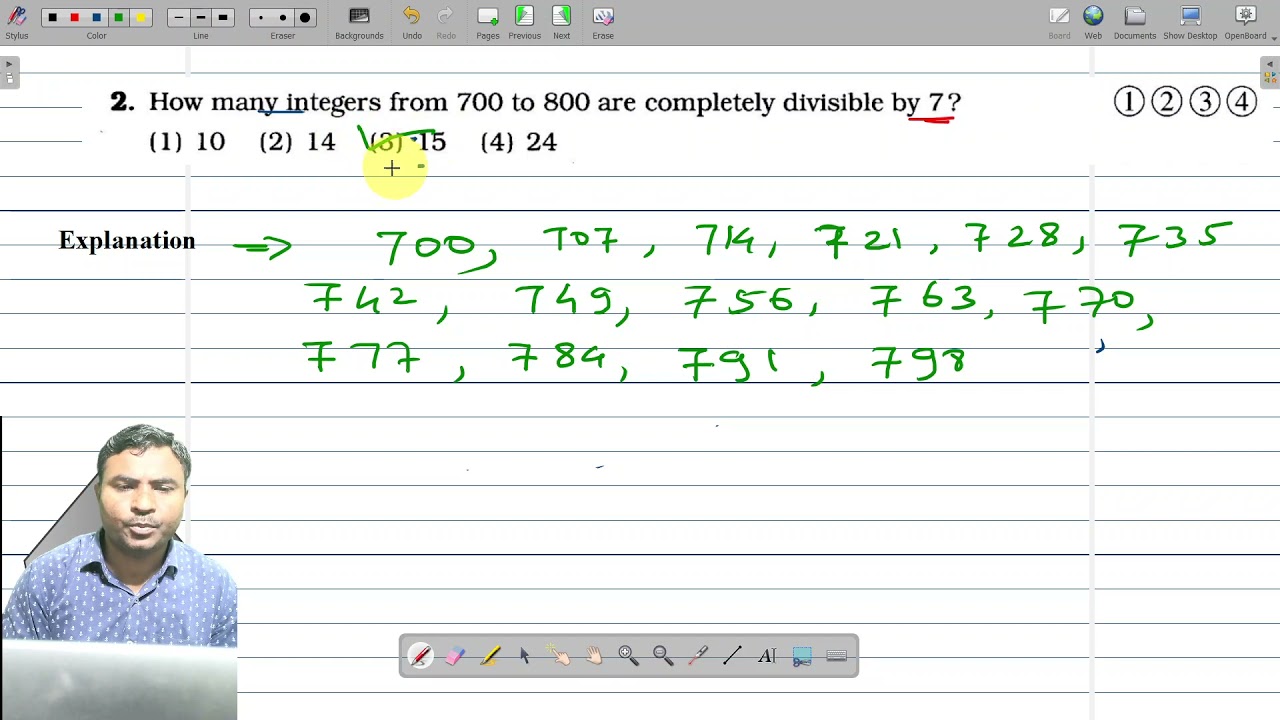Select the eraser tool in the stylus palette
This screenshot has height=720, width=1280.
coord(455,656)
